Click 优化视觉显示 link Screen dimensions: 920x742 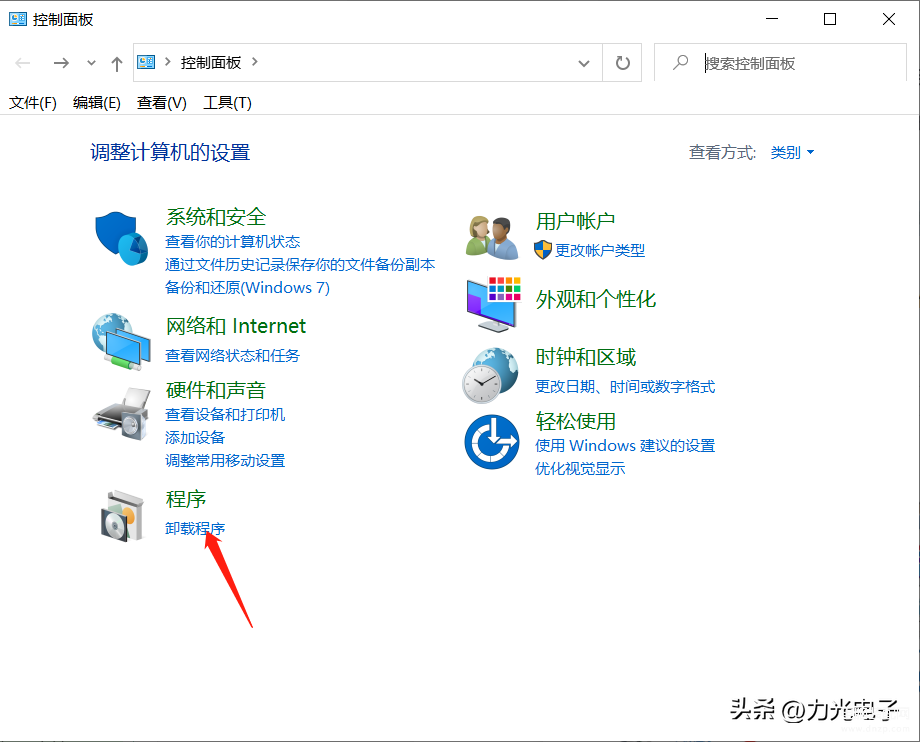(580, 469)
